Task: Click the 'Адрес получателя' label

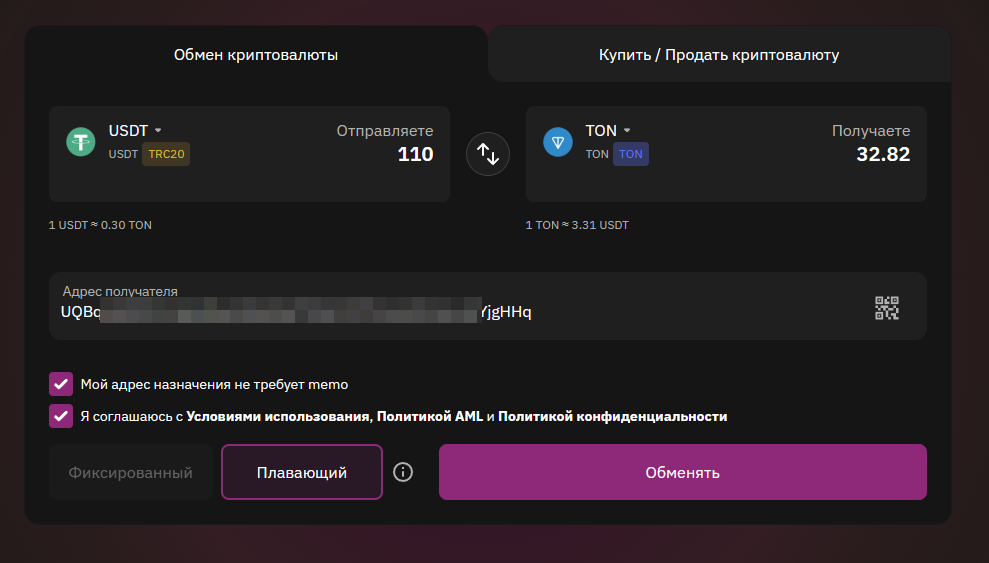Action: [x=120, y=291]
